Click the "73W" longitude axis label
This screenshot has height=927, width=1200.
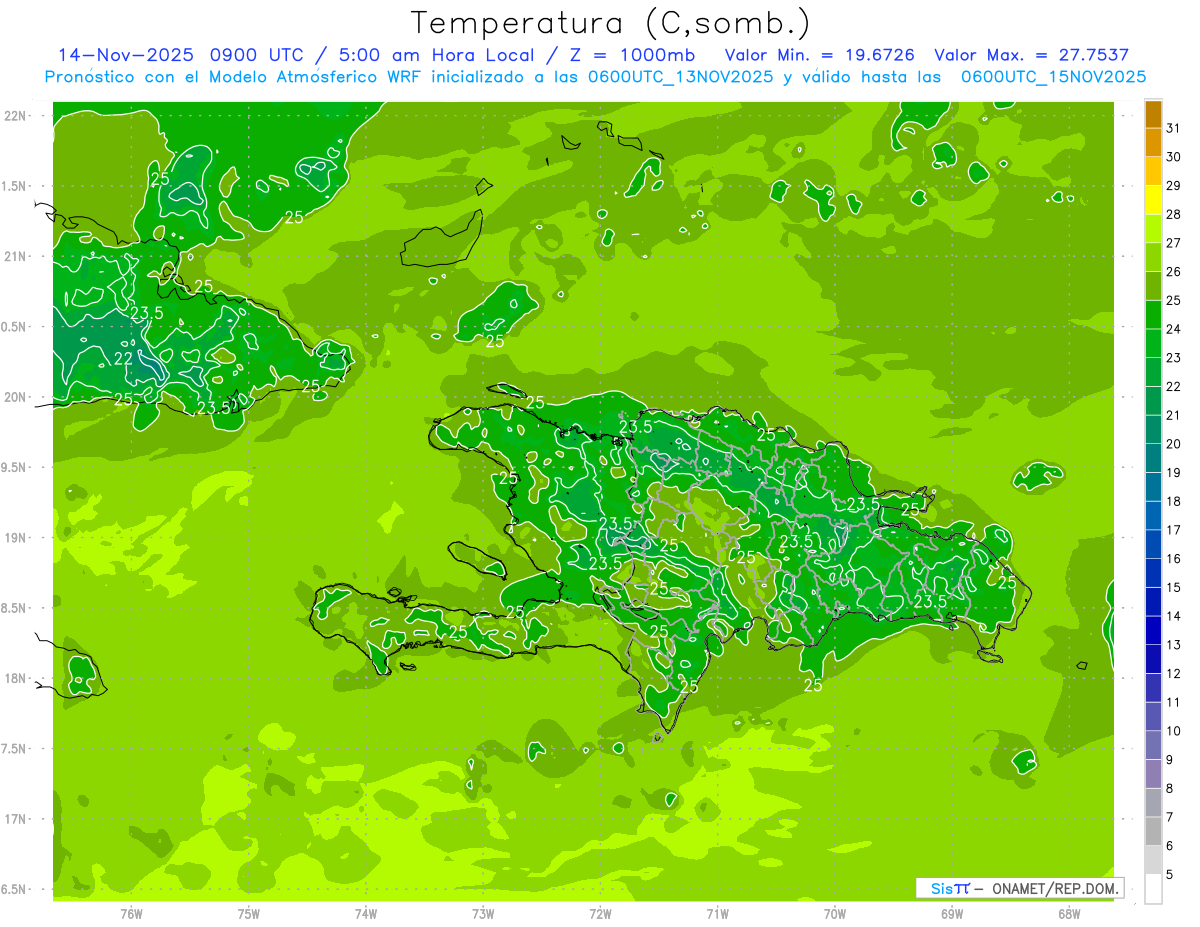tap(483, 914)
